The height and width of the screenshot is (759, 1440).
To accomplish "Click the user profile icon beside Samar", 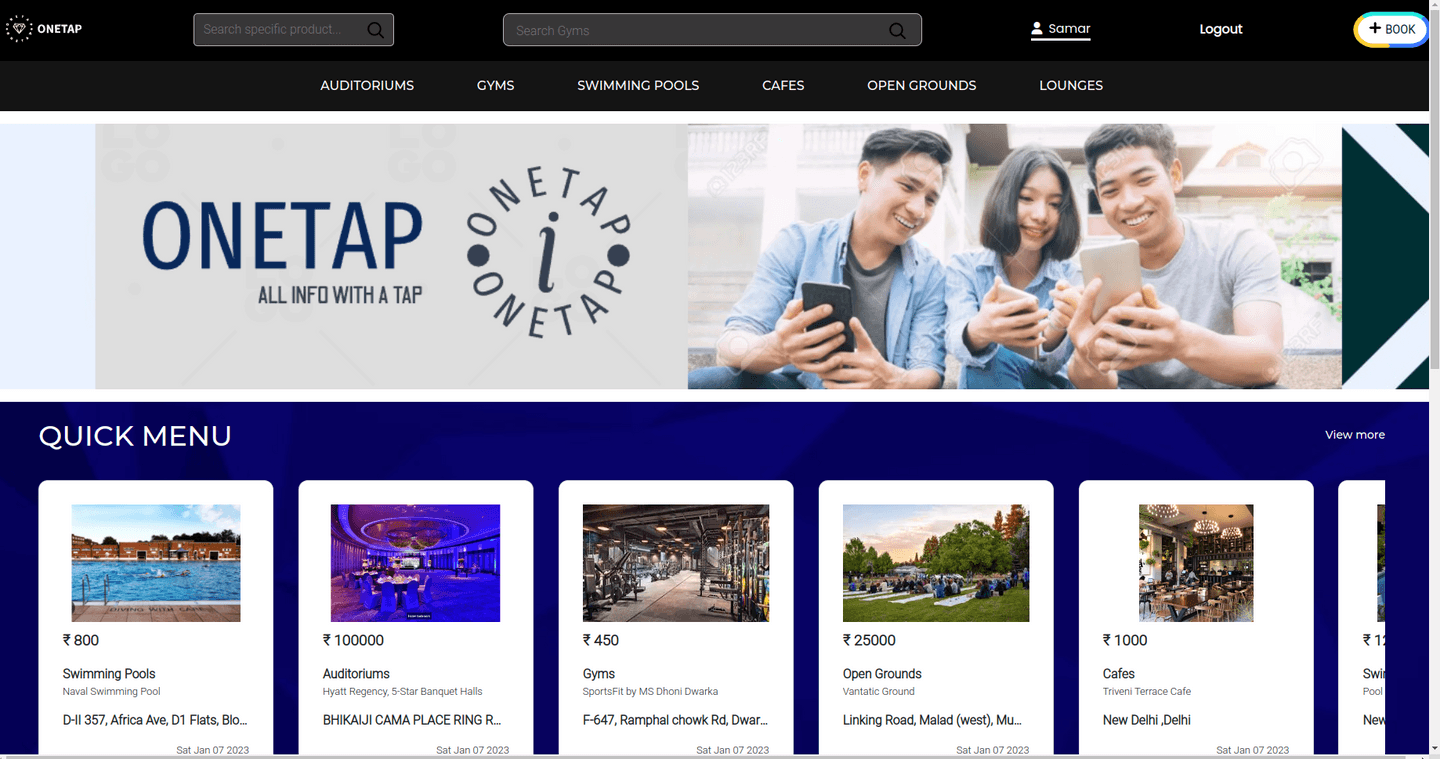I will pyautogui.click(x=1037, y=29).
